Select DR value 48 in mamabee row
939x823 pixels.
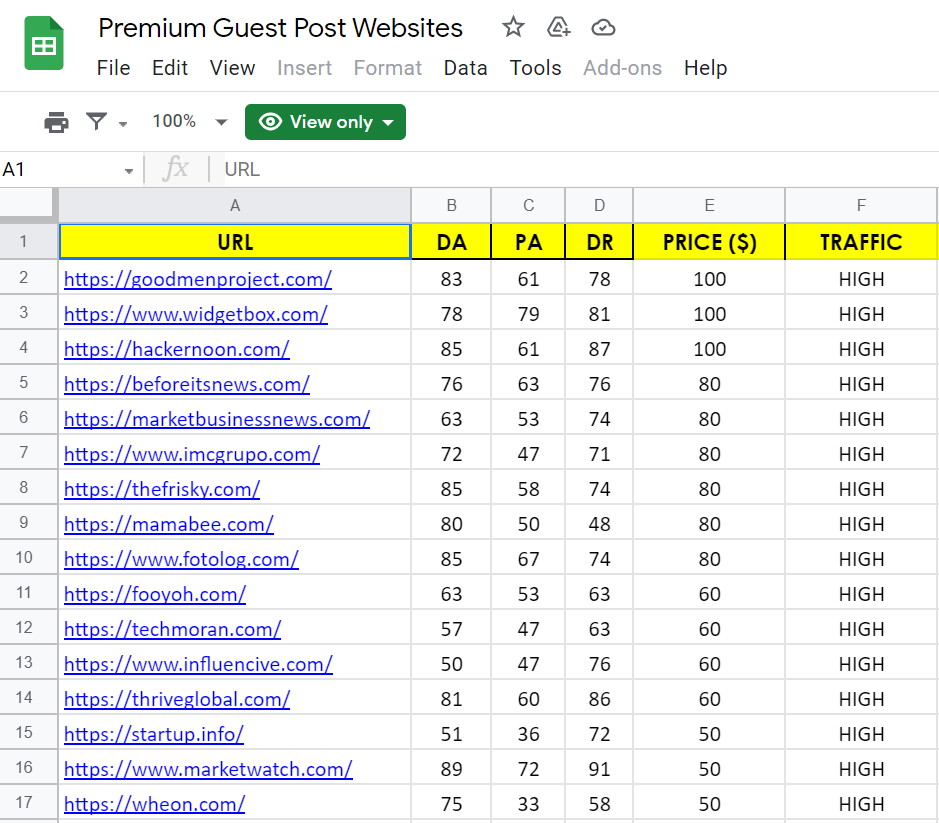[x=599, y=524]
